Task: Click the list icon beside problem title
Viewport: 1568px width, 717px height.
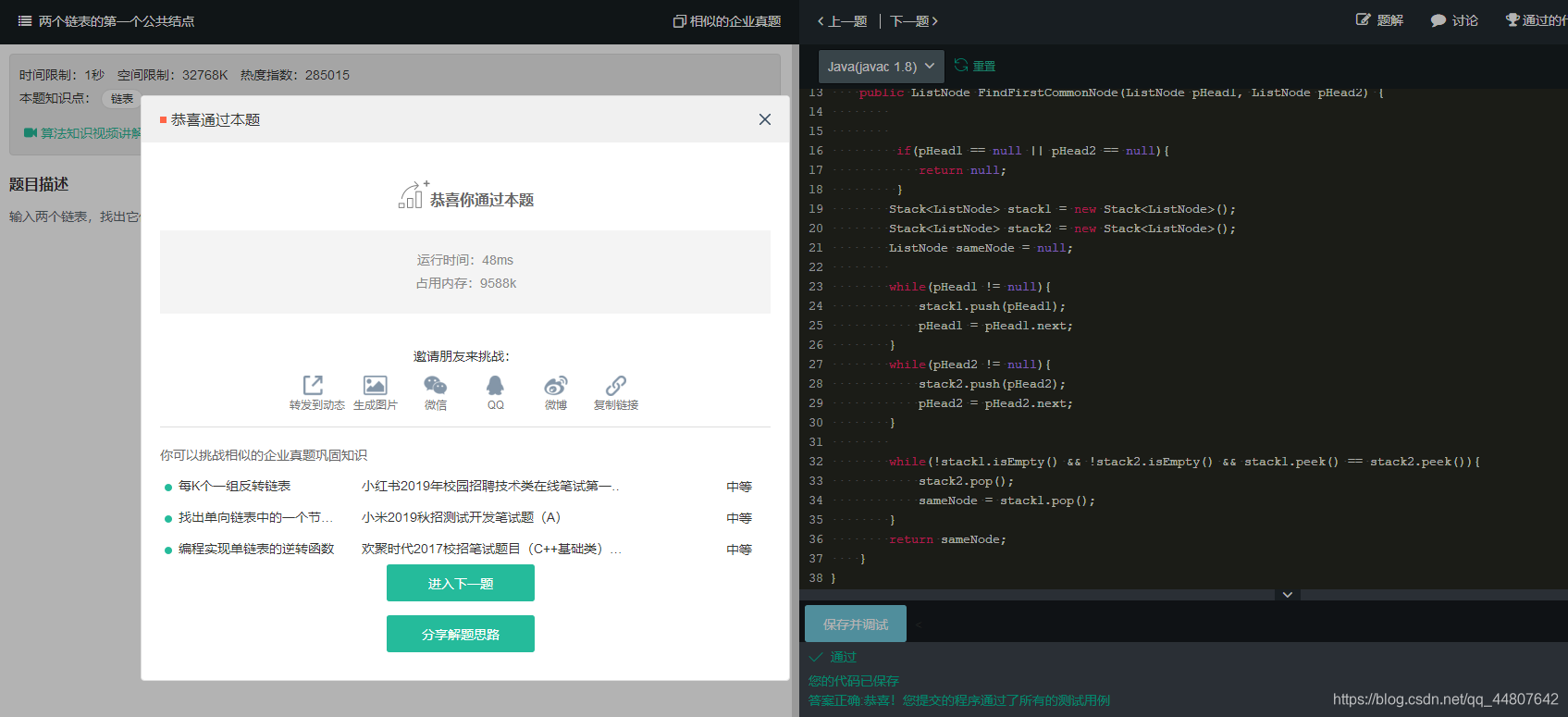Action: [x=25, y=20]
